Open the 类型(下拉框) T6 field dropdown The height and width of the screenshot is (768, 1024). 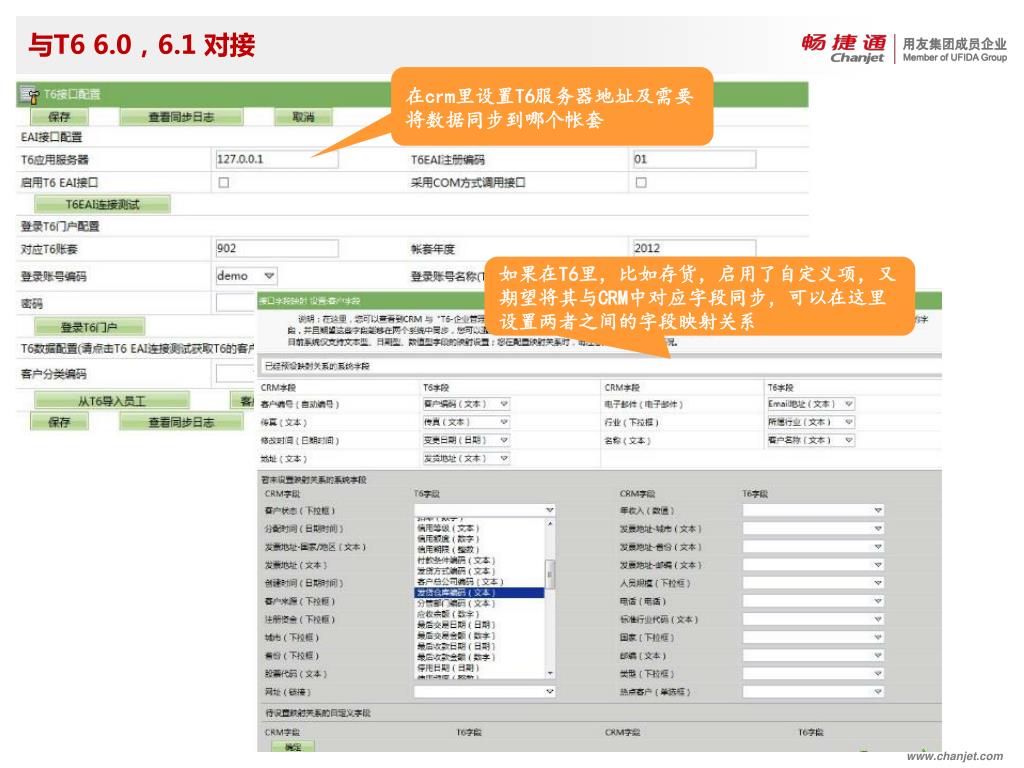coord(878,673)
